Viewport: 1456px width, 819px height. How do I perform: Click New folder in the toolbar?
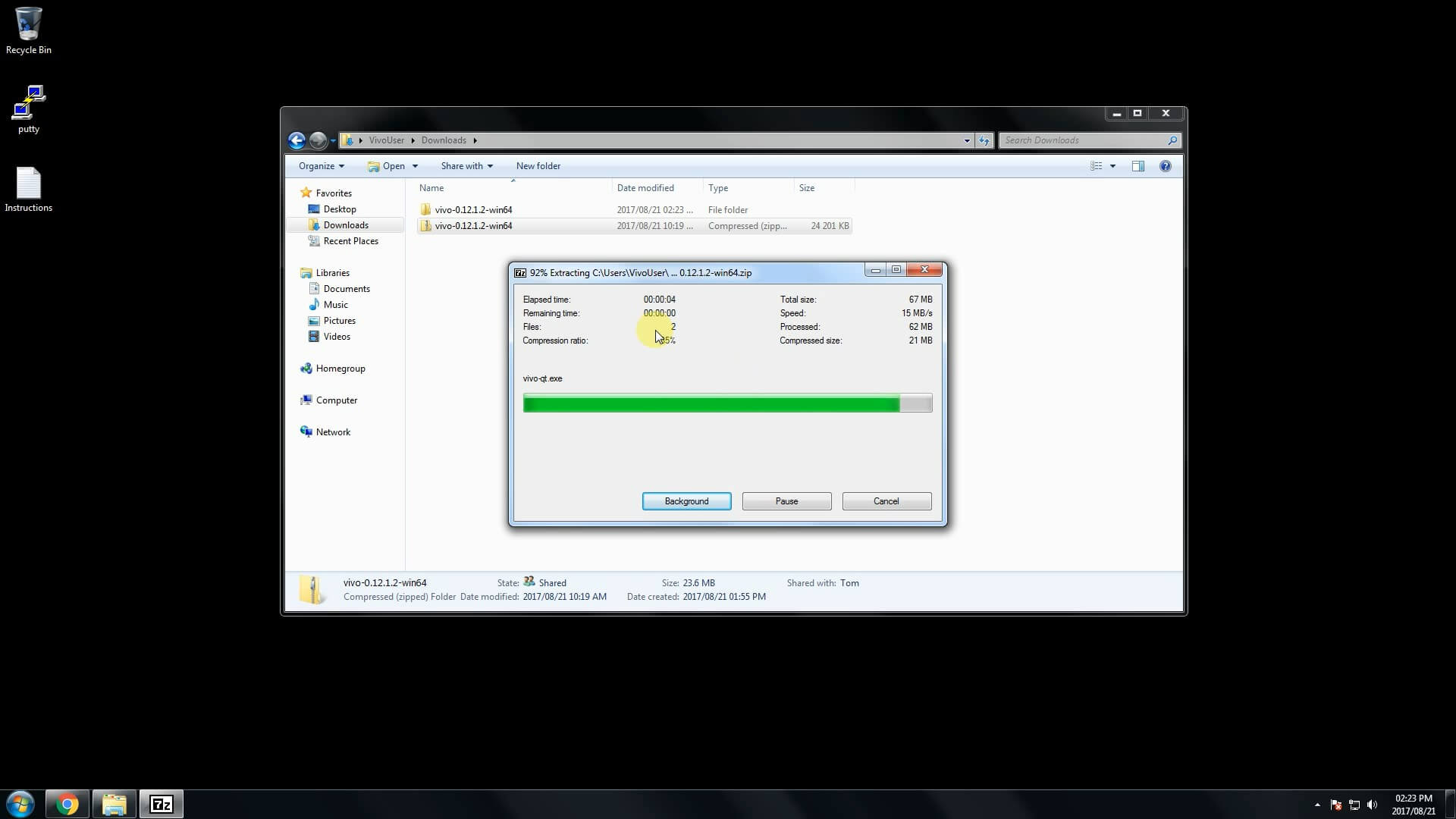tap(538, 166)
